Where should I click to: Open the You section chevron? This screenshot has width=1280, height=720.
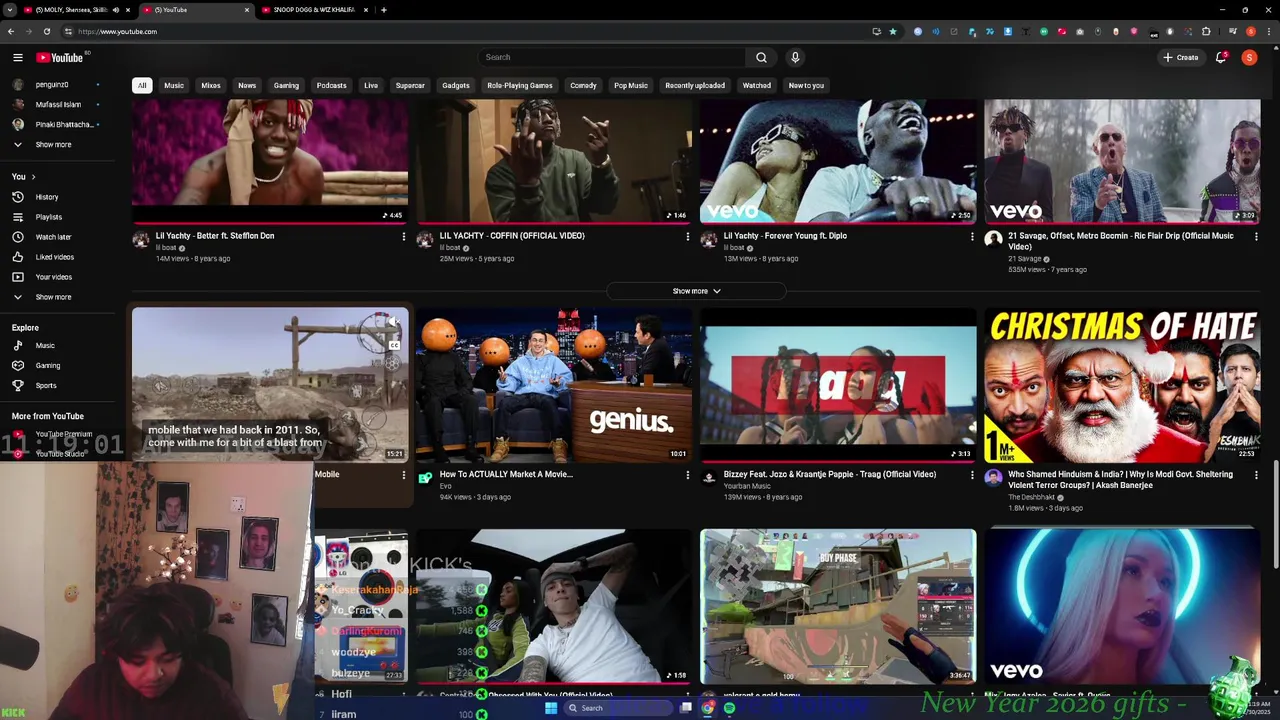33,177
